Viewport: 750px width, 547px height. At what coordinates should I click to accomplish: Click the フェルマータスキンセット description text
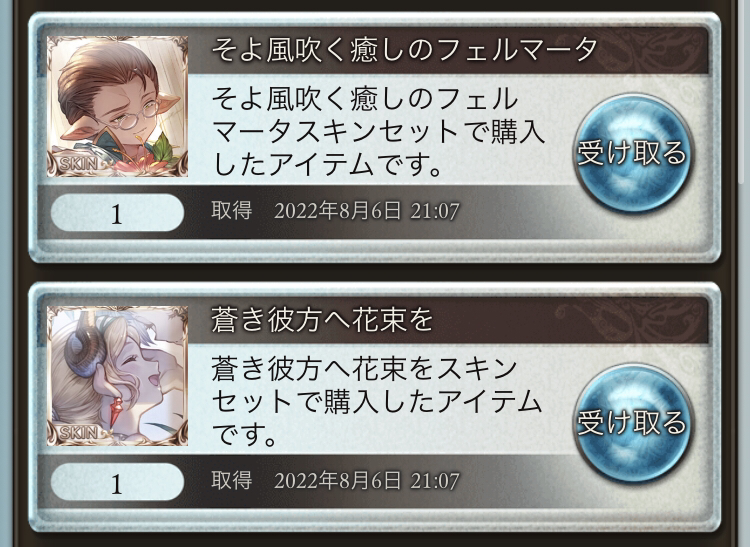click(378, 131)
